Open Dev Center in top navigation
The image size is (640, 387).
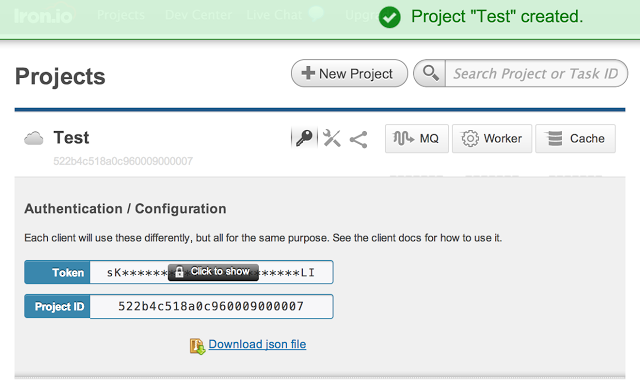(198, 15)
